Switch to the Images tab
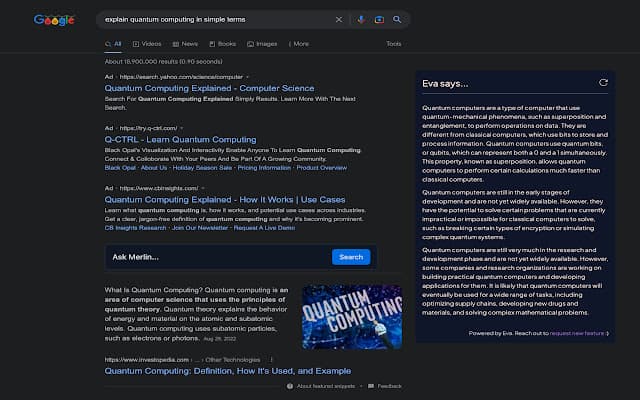640x400 pixels. coord(261,44)
